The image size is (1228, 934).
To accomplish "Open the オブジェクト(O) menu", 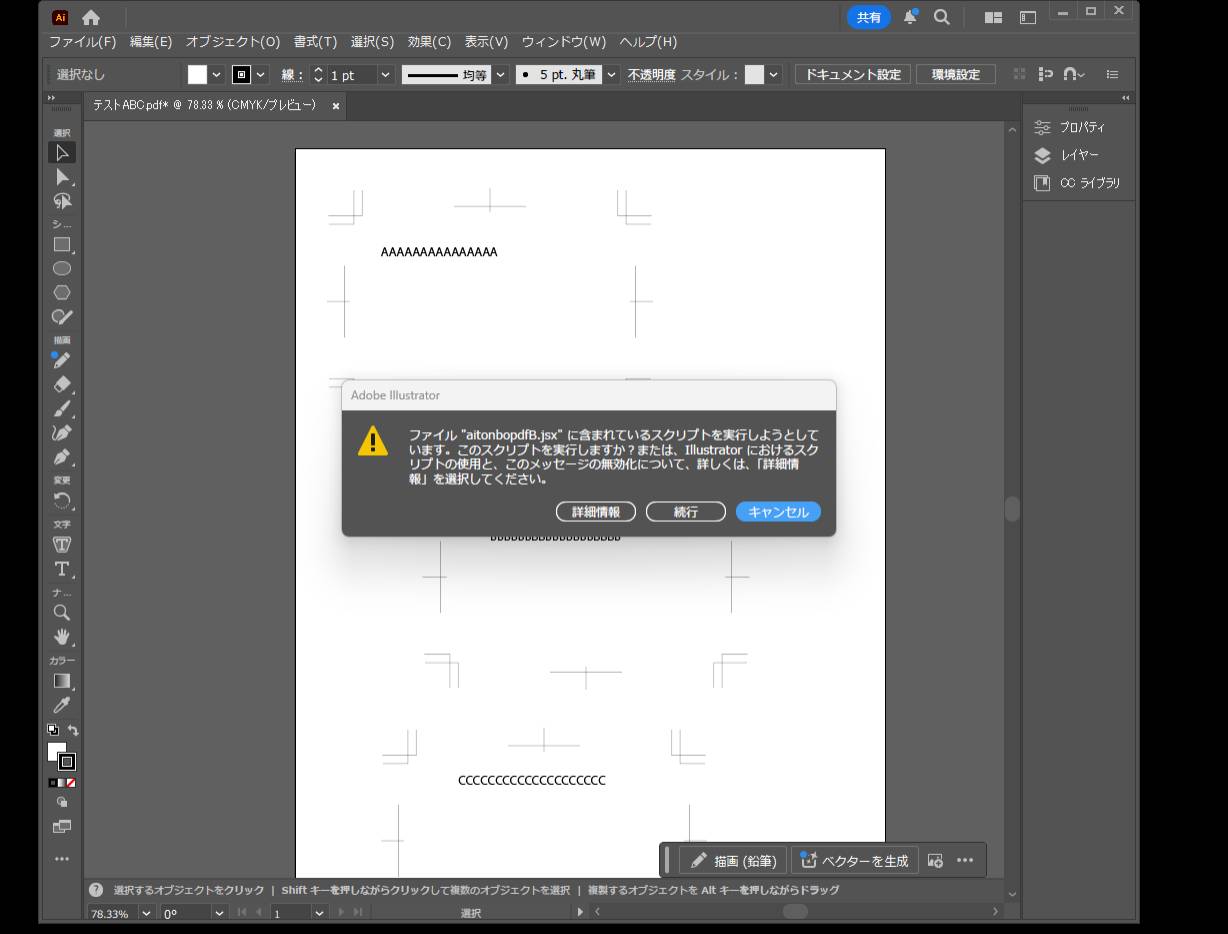I will click(x=232, y=42).
